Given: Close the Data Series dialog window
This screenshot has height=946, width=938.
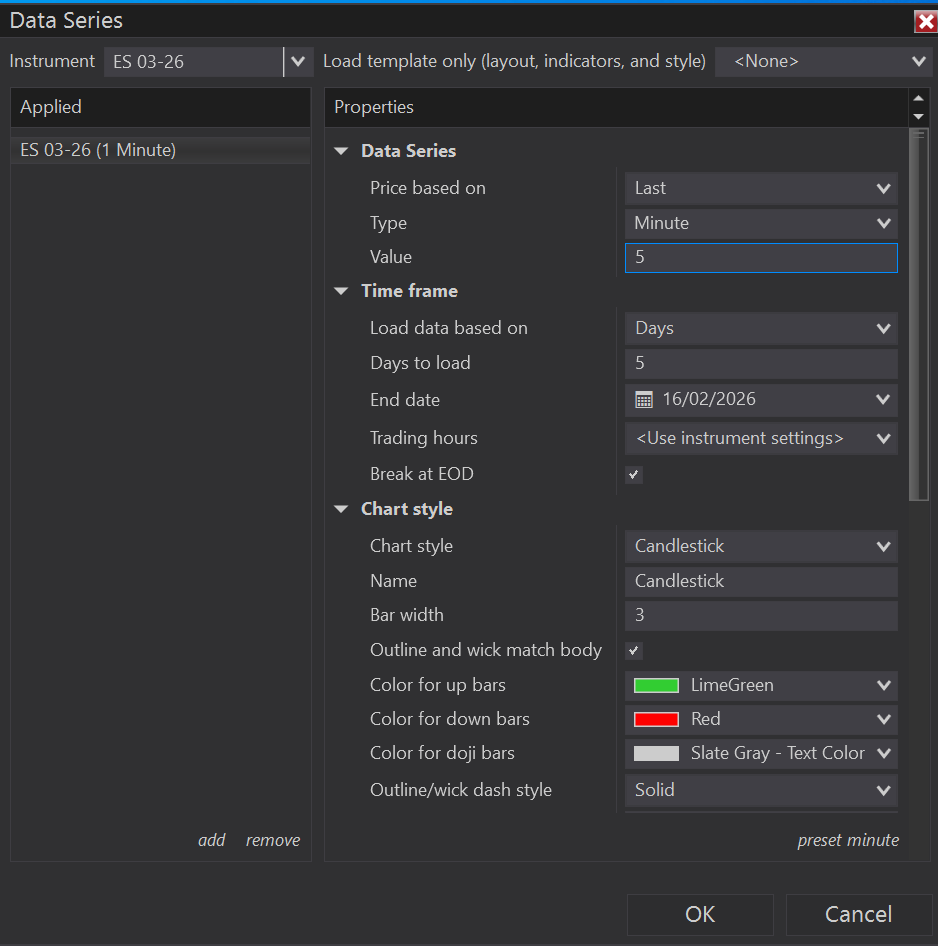Looking at the screenshot, I should point(925,21).
